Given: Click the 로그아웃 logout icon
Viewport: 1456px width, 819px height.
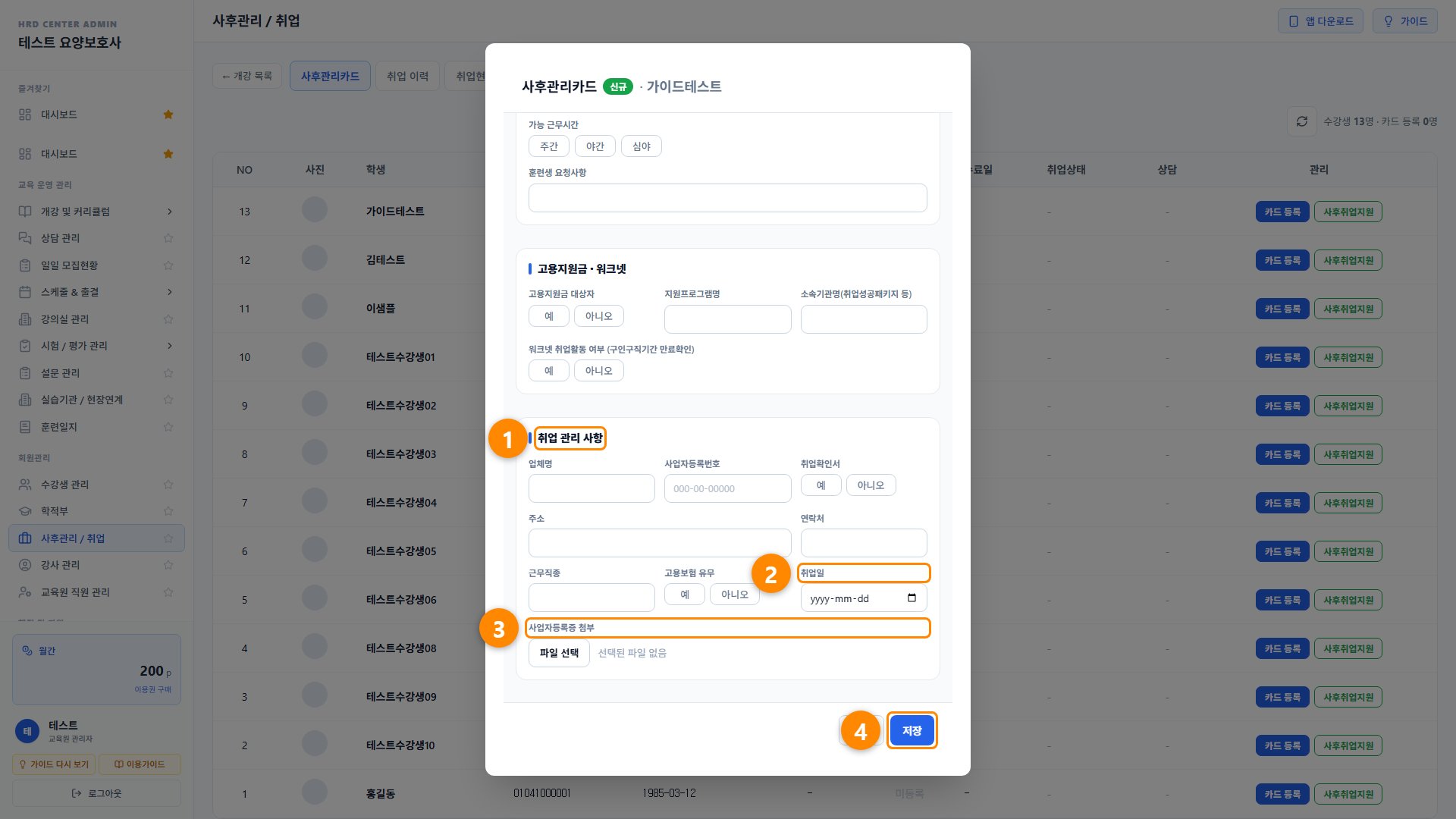Looking at the screenshot, I should pos(77,793).
